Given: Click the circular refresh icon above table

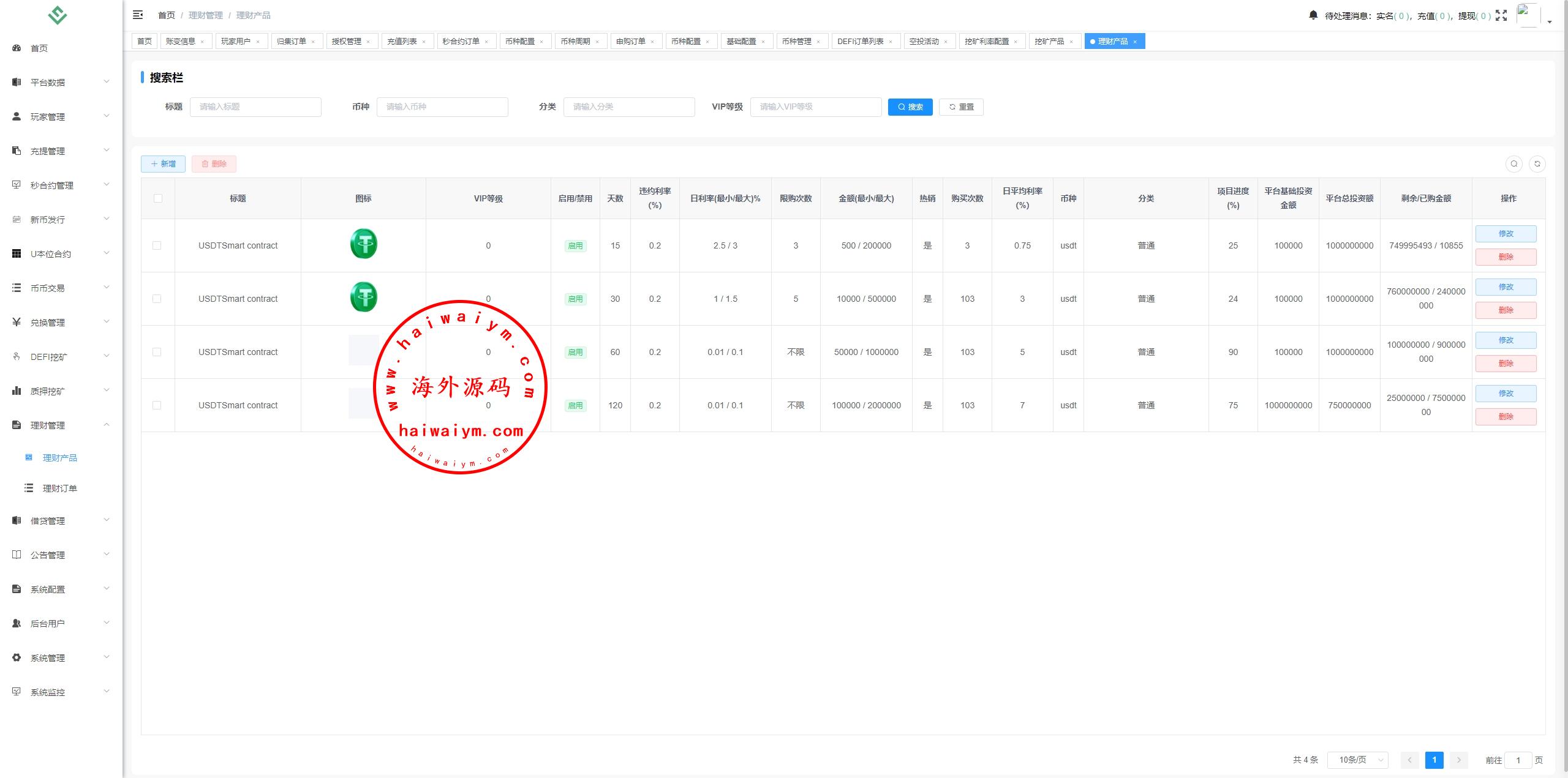Looking at the screenshot, I should tap(1537, 163).
